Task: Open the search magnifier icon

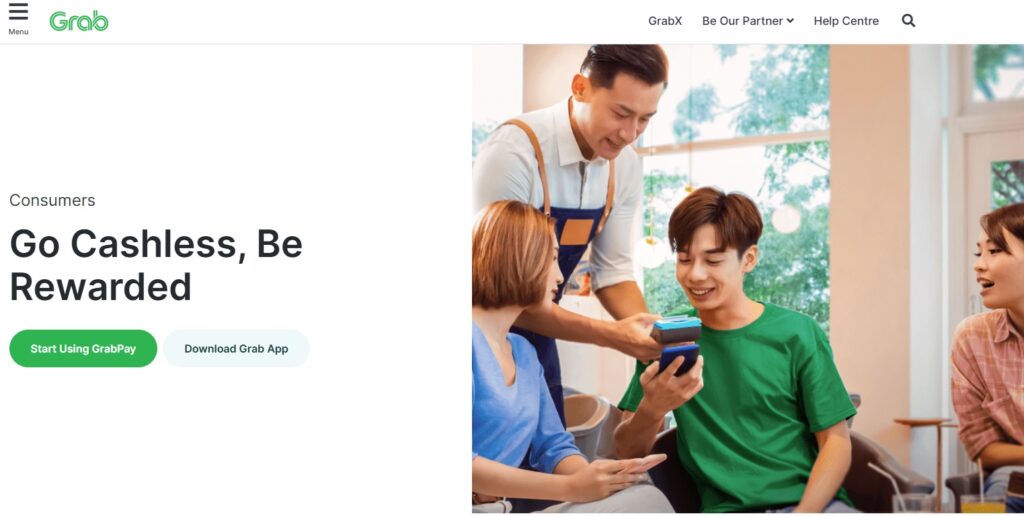Action: tap(908, 21)
